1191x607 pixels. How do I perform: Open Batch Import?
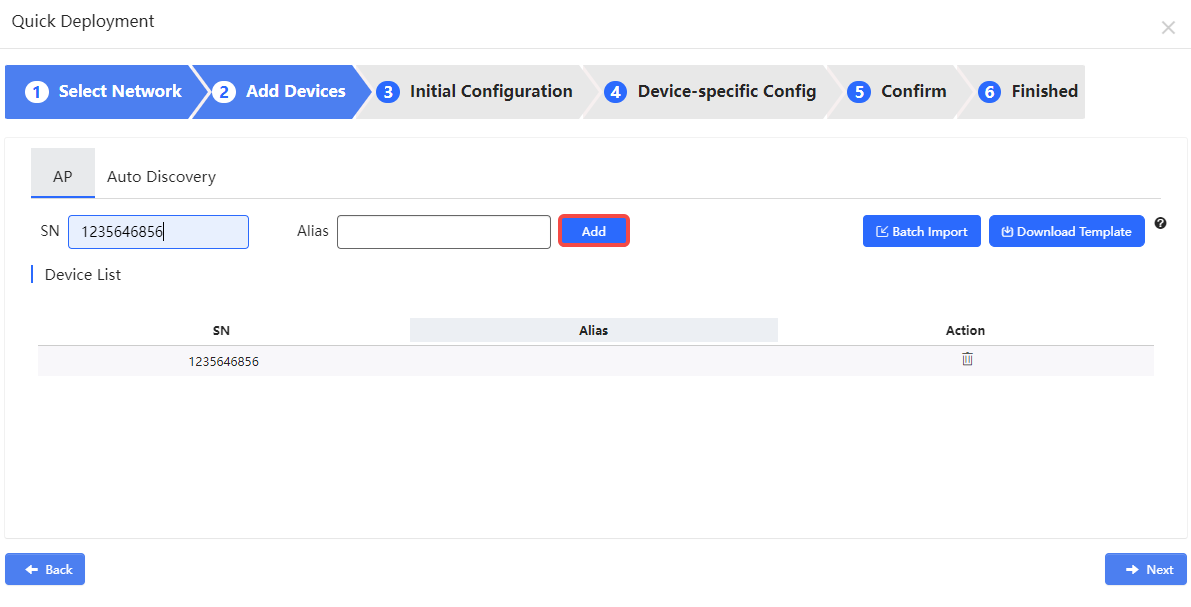pyautogui.click(x=921, y=231)
